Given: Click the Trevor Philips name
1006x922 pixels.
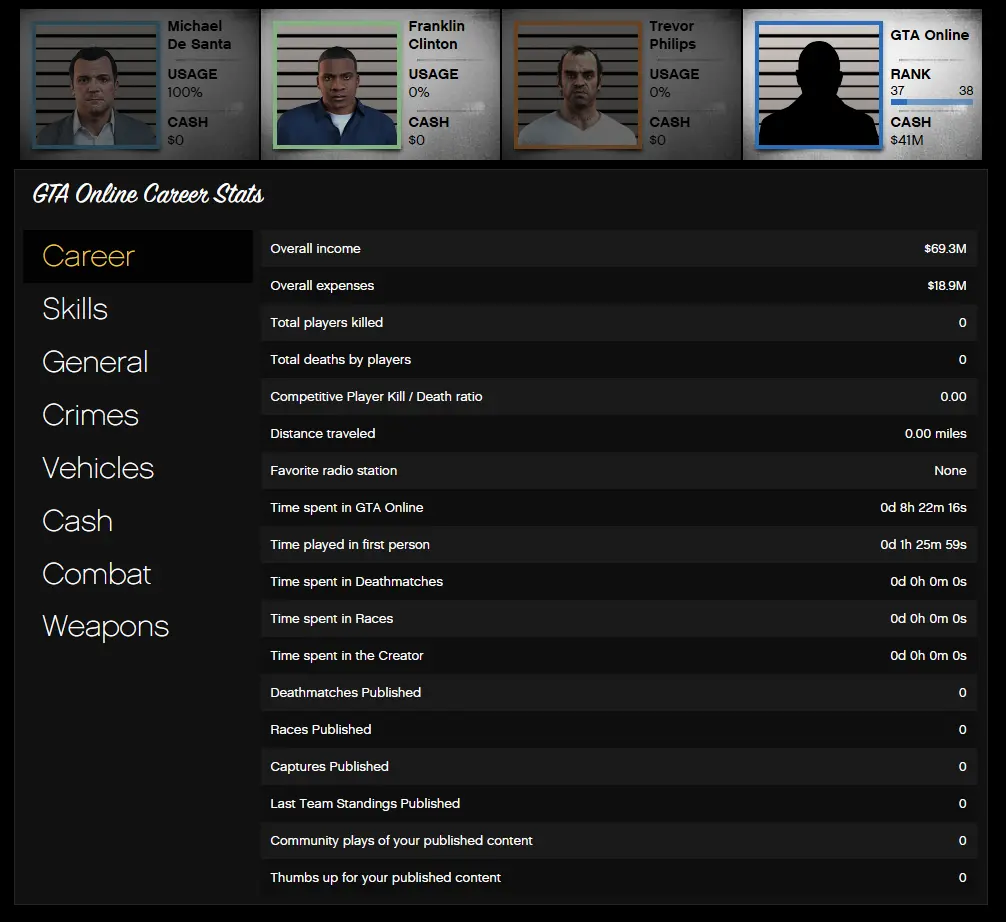Looking at the screenshot, I should pos(672,35).
